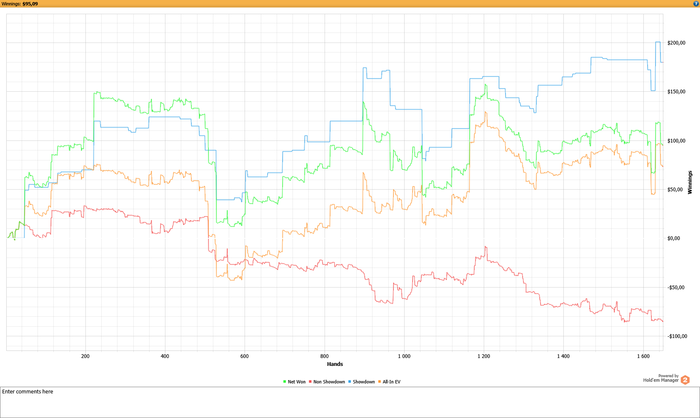Click the '200' hands axis label
Image resolution: width=700 pixels, height=418 pixels.
85,356
